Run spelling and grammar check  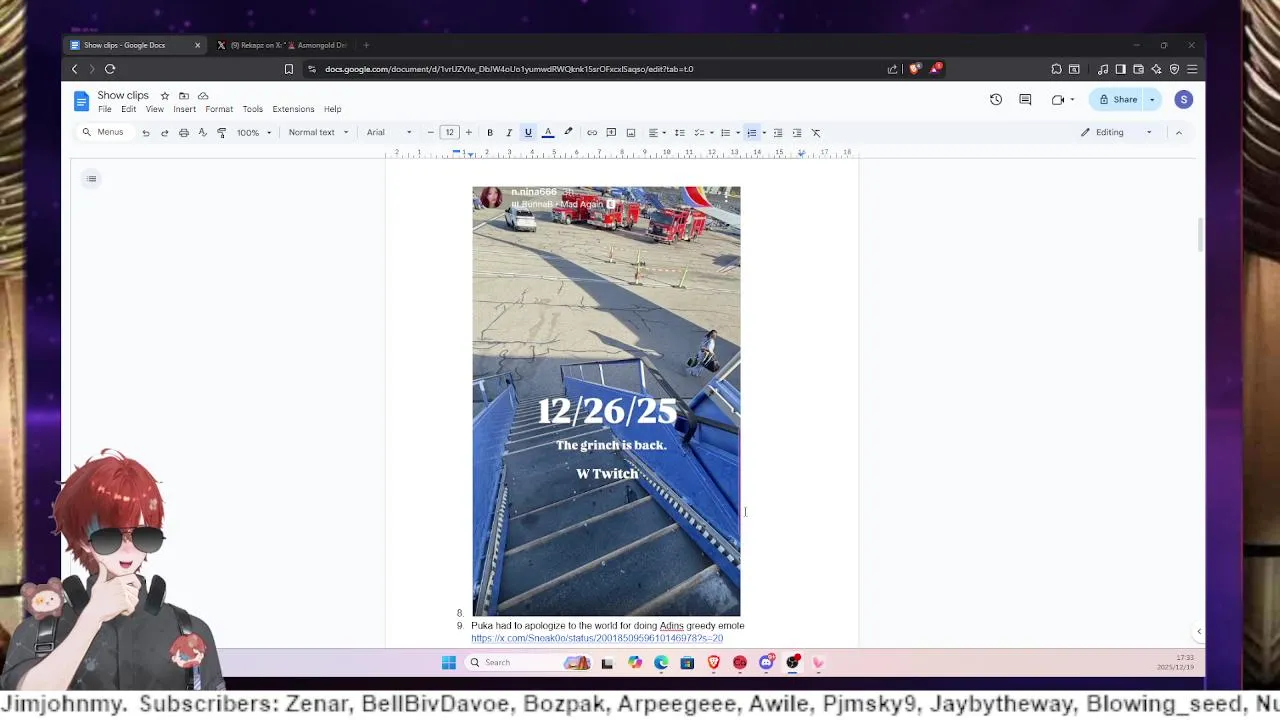click(203, 133)
